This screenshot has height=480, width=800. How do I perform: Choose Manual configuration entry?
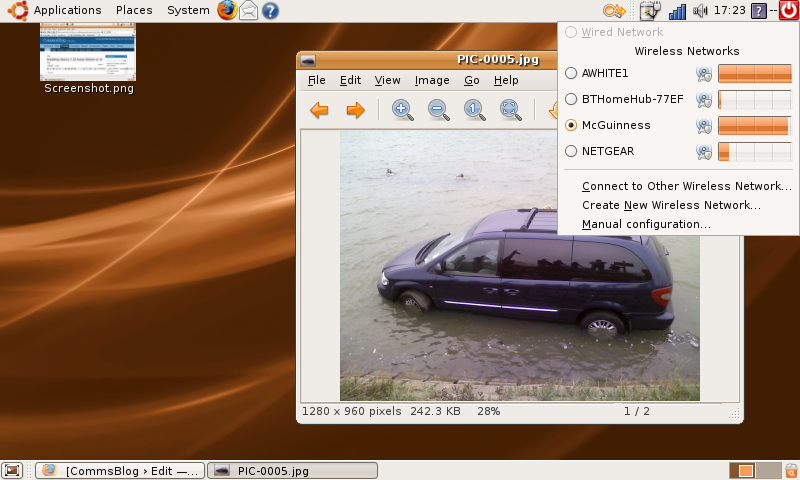[x=646, y=224]
